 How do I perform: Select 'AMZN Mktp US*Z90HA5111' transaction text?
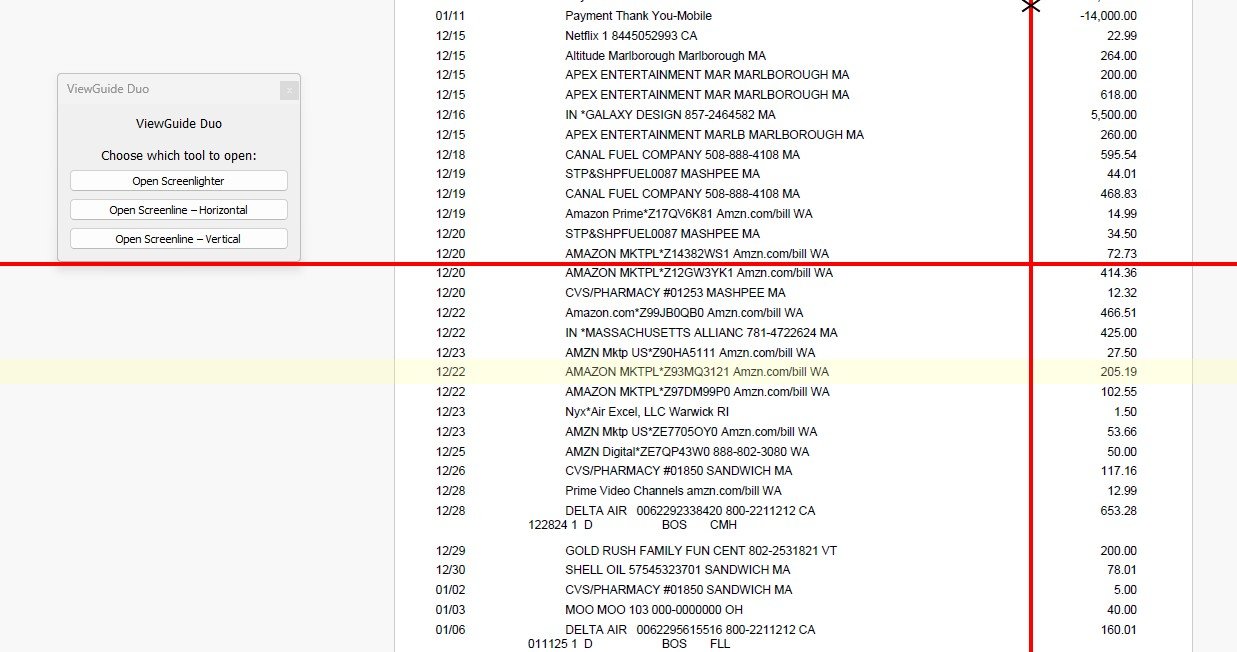click(640, 353)
